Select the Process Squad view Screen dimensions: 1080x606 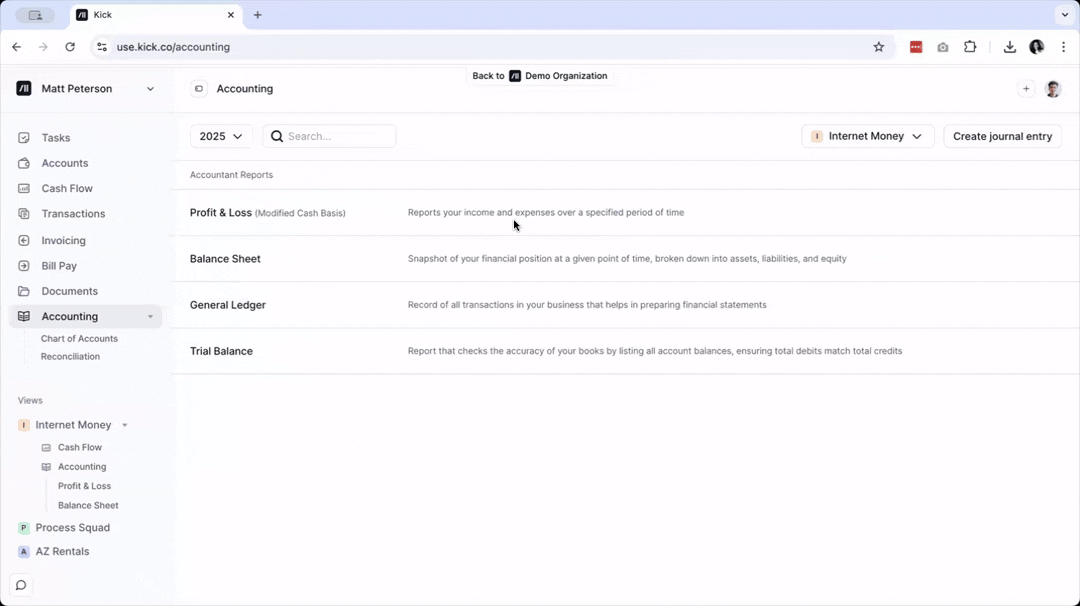tap(72, 528)
